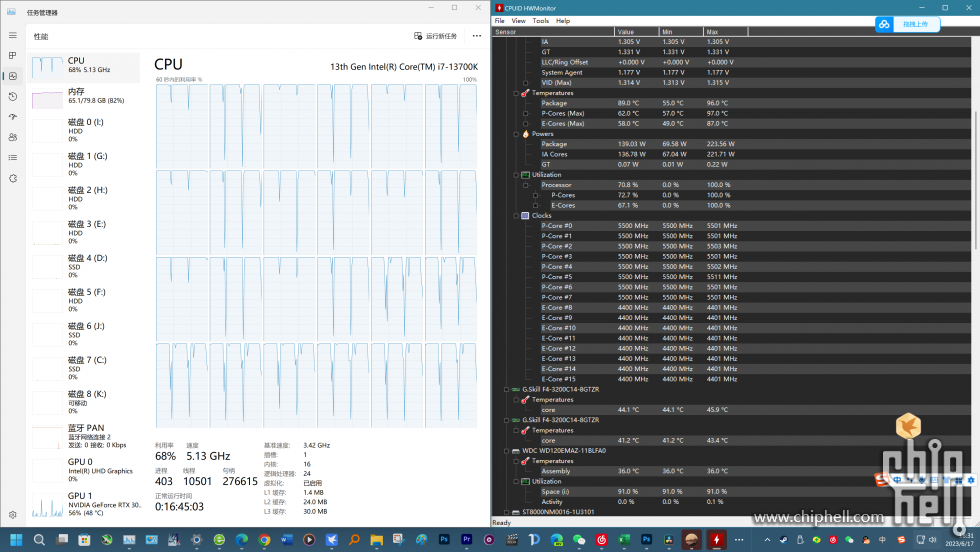
Task: Click HWMonitor vertical scrollbar thumb
Action: [x=975, y=180]
